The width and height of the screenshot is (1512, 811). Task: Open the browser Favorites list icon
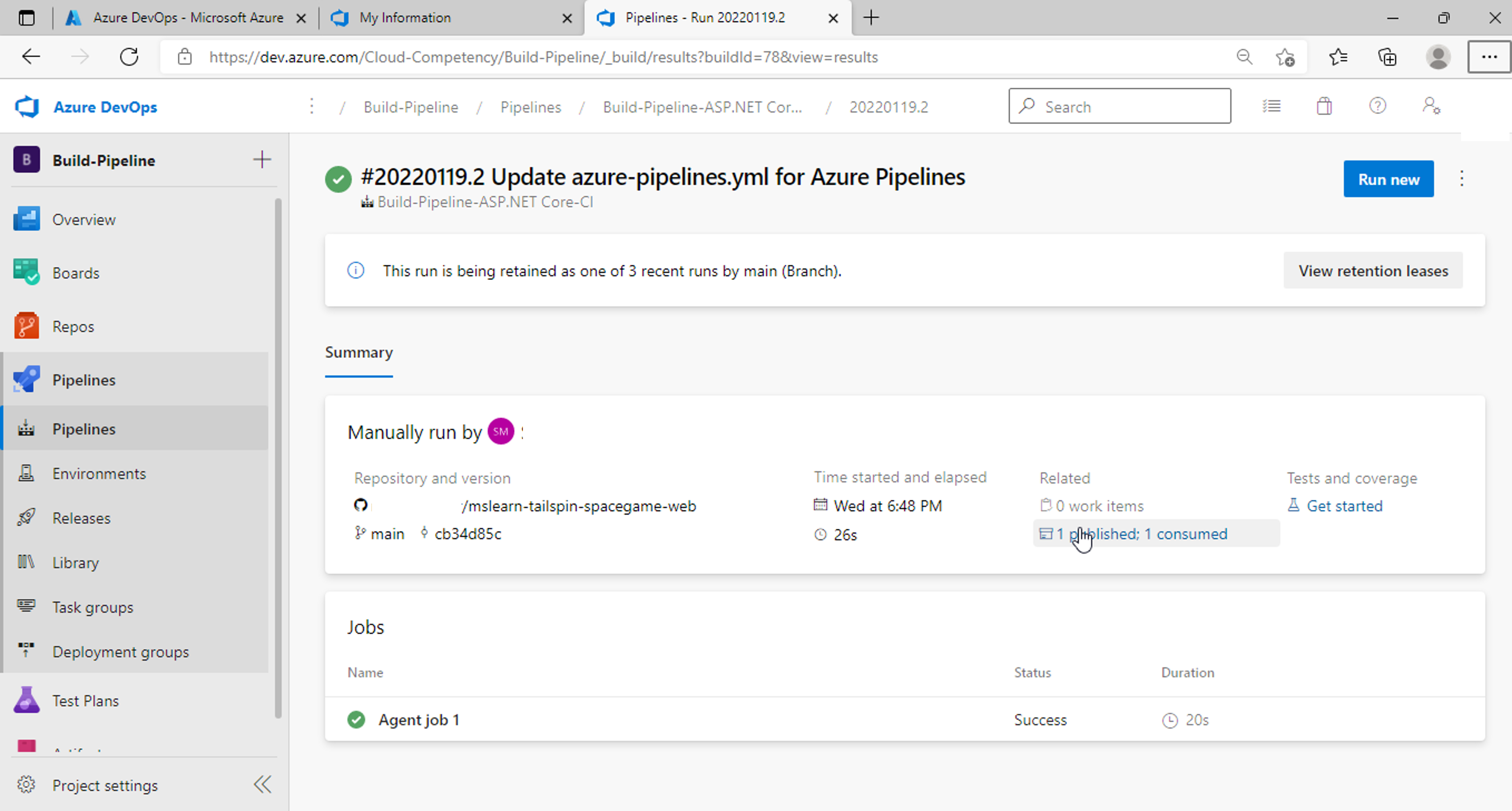click(x=1338, y=57)
